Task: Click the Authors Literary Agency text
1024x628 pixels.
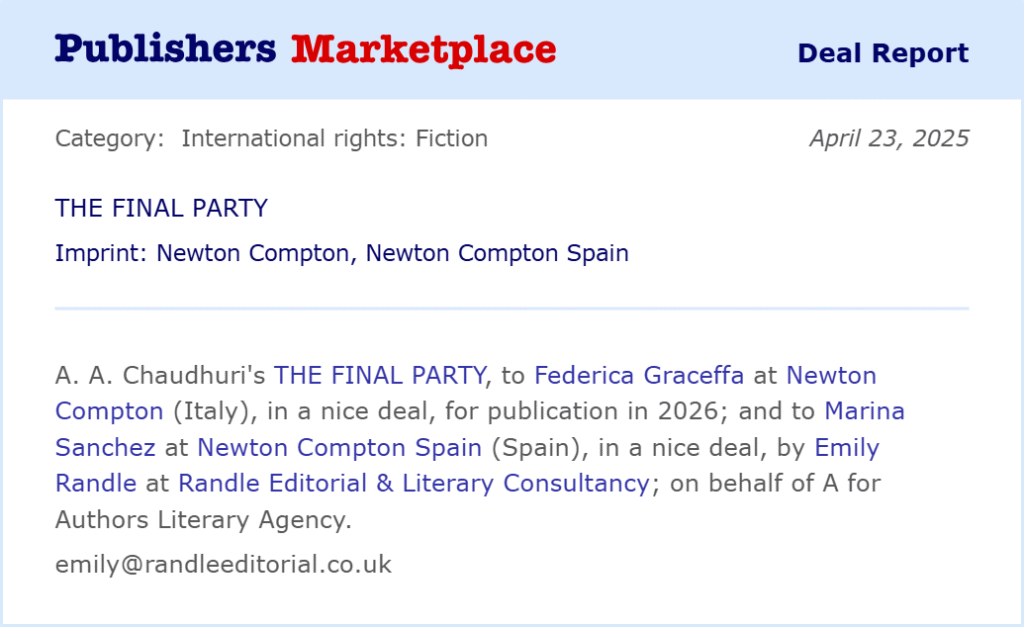Action: click(x=203, y=520)
